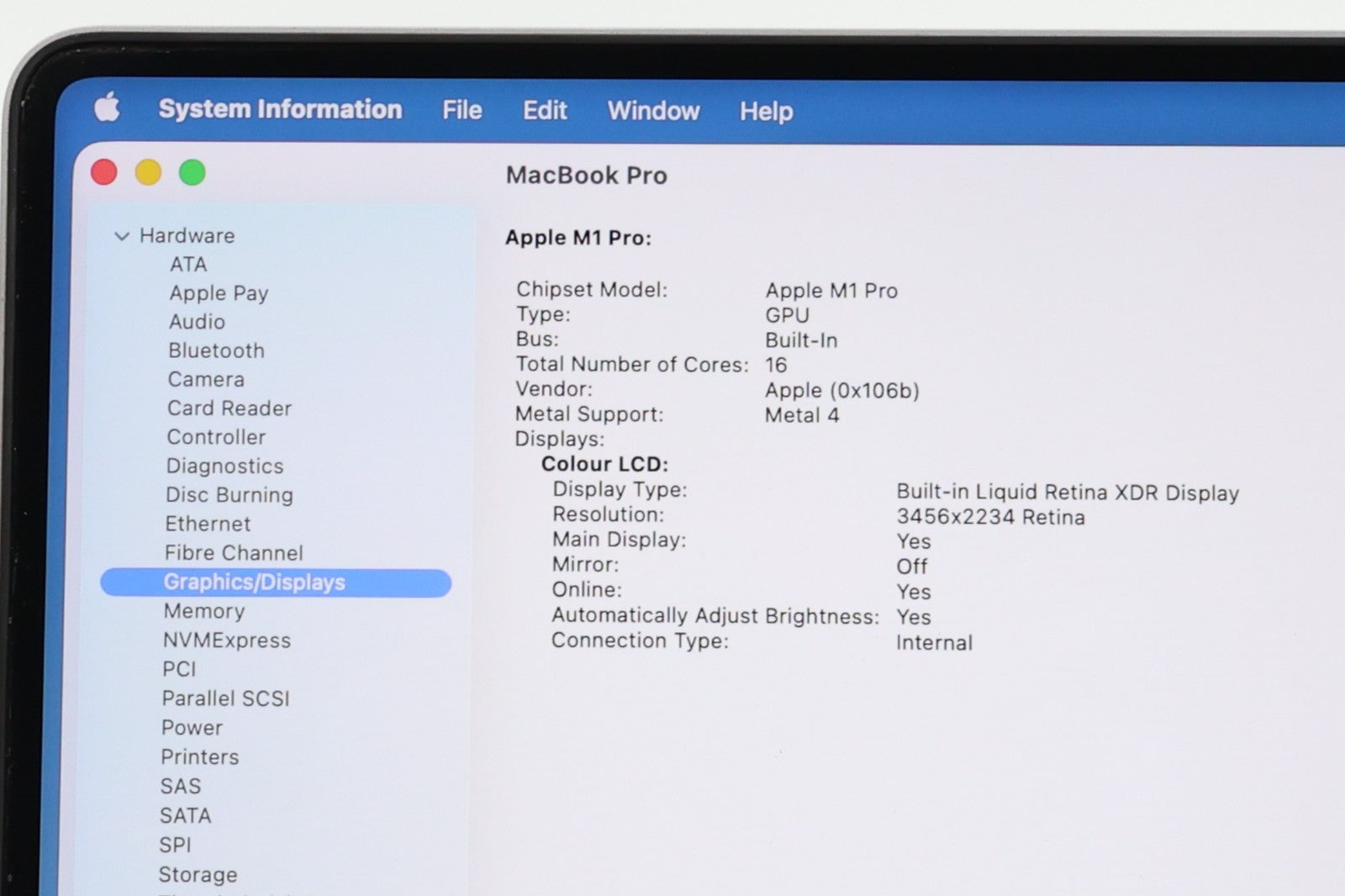Click the yellow minimize window button
Screen dimensions: 1345x896
(148, 172)
